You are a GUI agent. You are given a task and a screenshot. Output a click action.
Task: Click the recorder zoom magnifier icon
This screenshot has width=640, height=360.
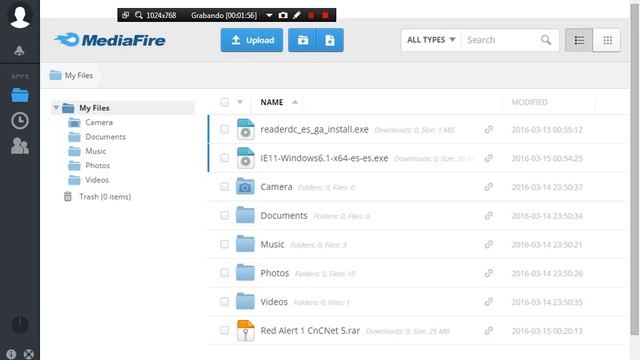(139, 16)
